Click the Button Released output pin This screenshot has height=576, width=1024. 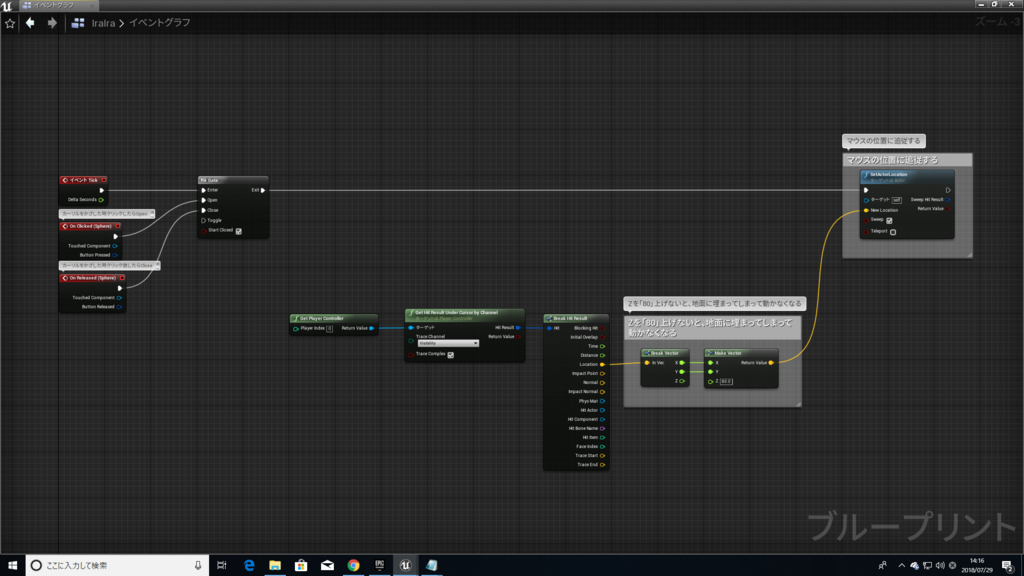point(119,307)
